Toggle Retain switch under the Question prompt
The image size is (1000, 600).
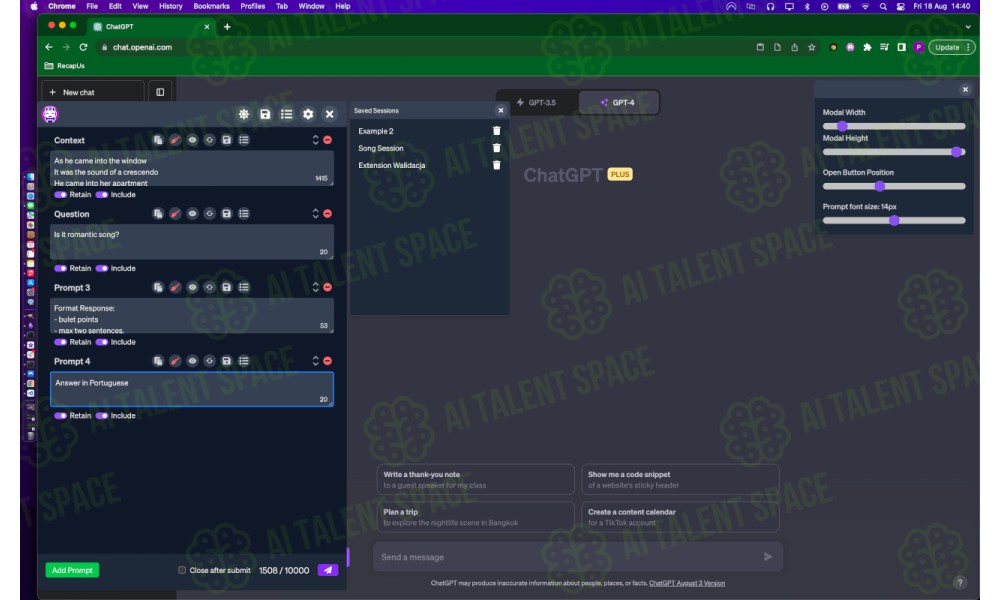[x=61, y=268]
